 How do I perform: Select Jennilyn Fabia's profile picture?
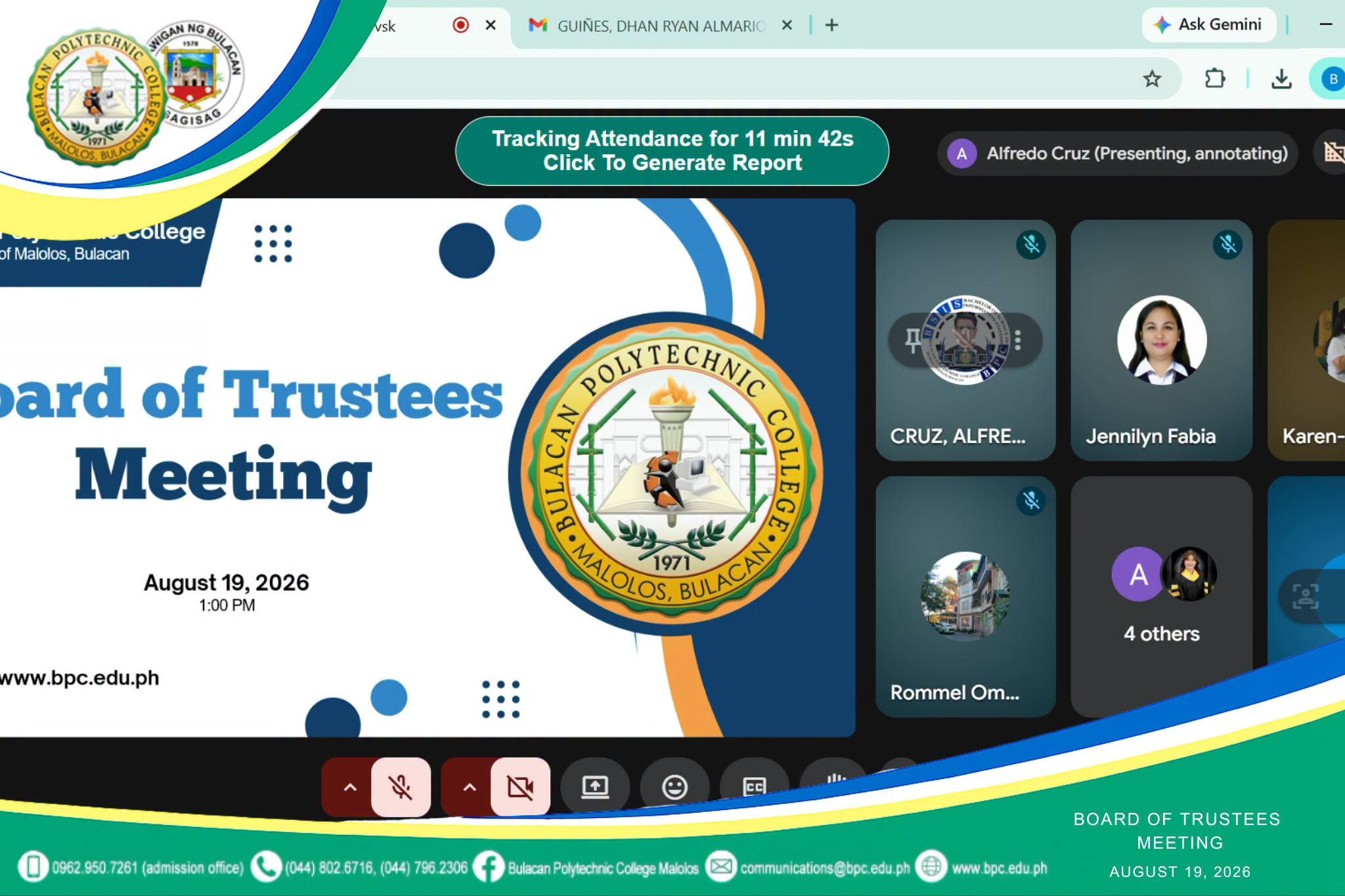1162,340
